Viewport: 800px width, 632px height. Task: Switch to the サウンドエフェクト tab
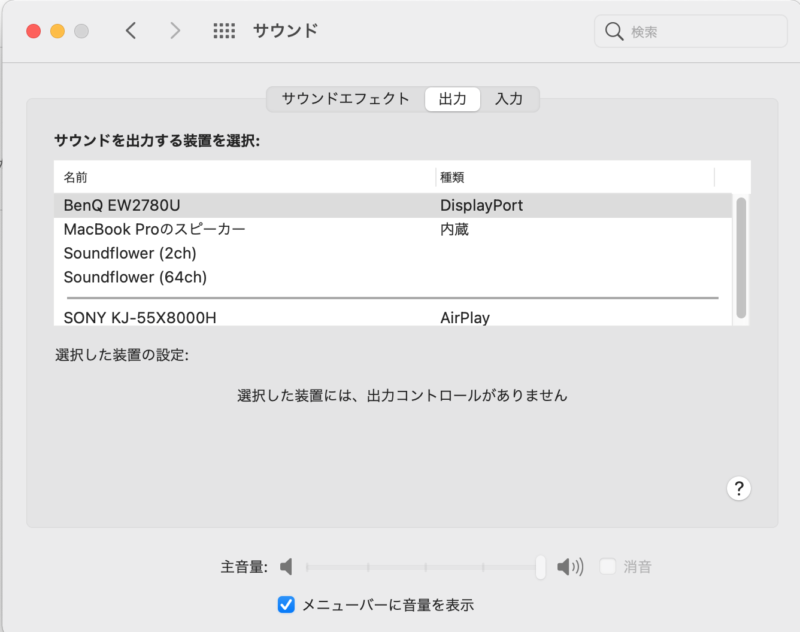[345, 99]
